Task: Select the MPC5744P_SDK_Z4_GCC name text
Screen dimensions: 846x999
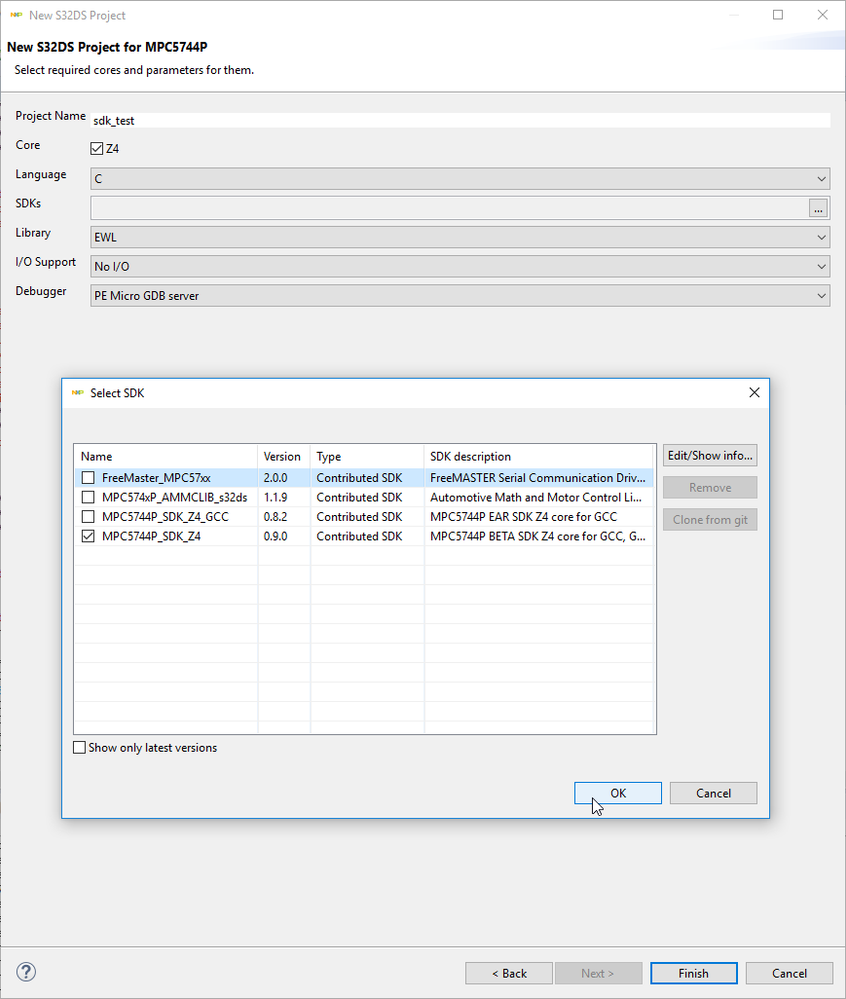Action: [165, 517]
